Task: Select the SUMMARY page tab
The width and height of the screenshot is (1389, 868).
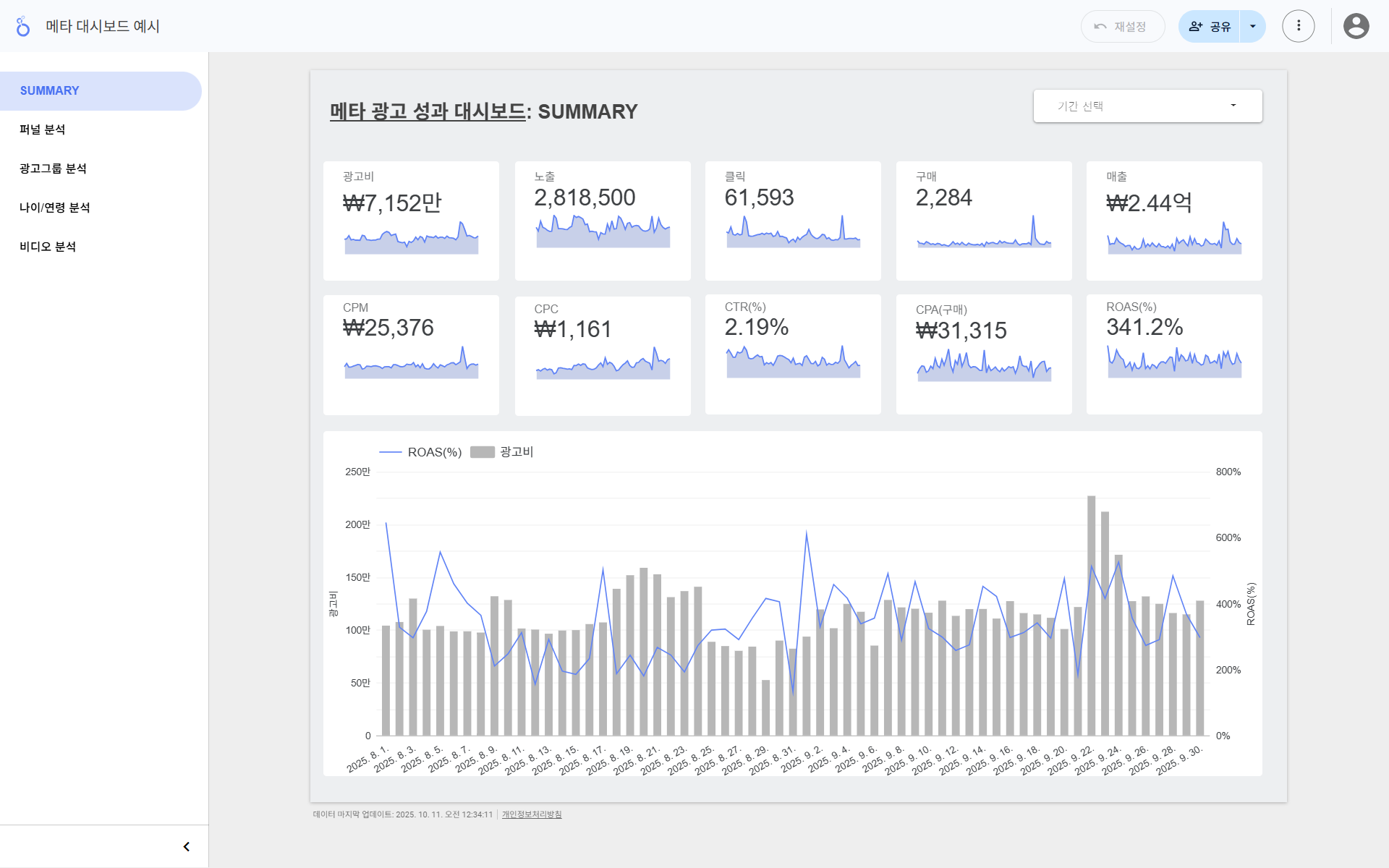Action: (50, 91)
